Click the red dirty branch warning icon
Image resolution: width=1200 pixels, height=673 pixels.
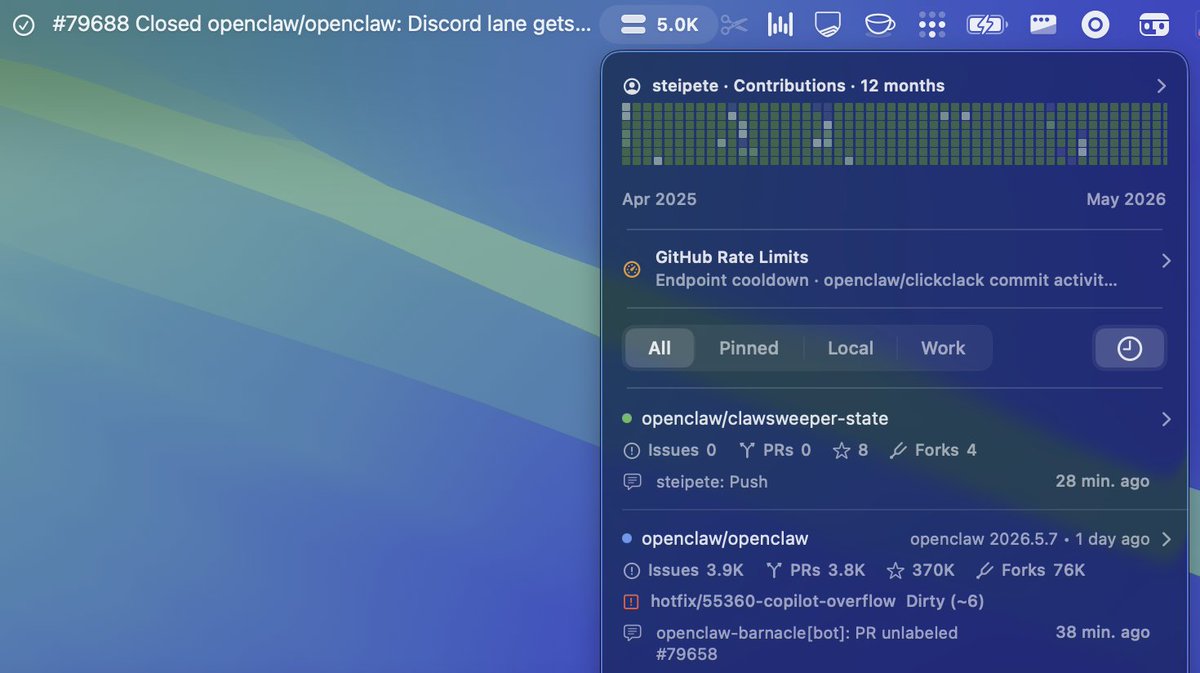(x=631, y=601)
